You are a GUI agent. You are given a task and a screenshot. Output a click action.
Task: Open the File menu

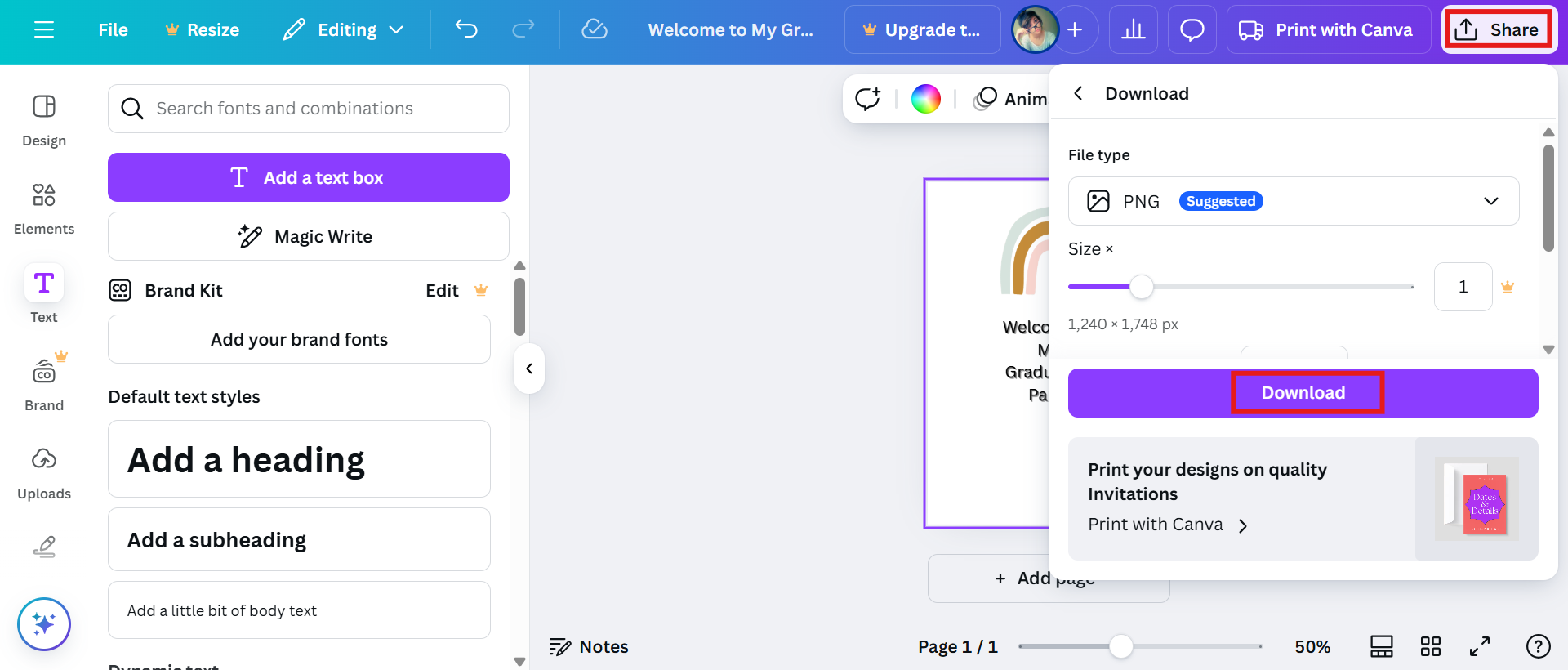[x=113, y=30]
